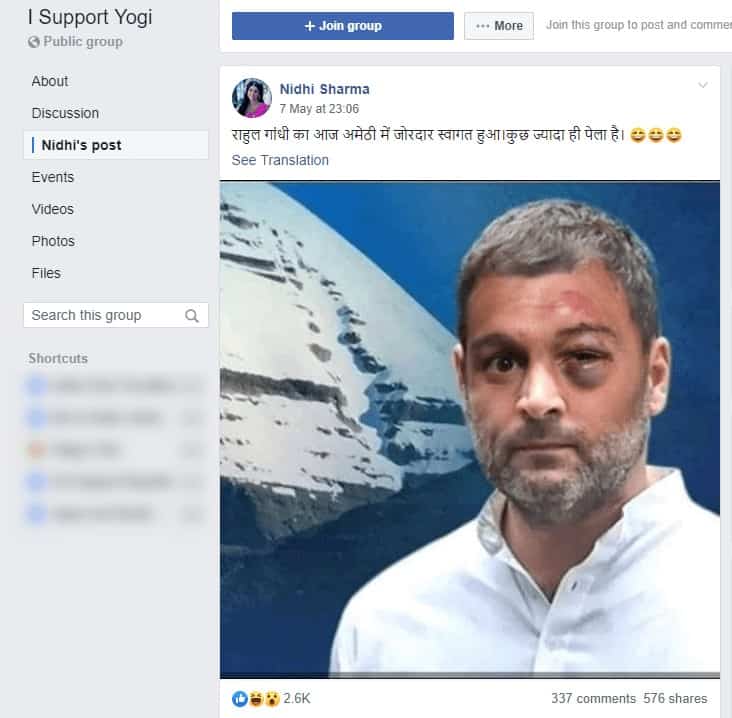Open the Events section

(x=53, y=177)
